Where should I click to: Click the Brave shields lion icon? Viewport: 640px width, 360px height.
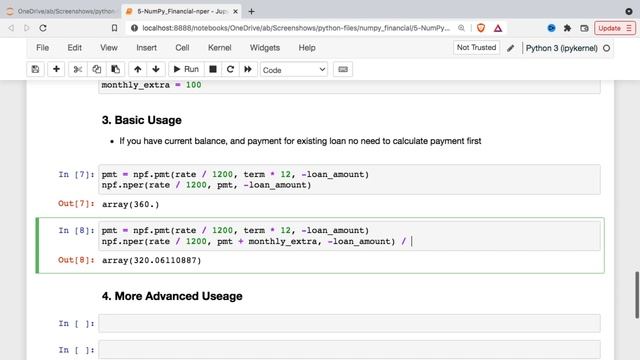coord(481,28)
